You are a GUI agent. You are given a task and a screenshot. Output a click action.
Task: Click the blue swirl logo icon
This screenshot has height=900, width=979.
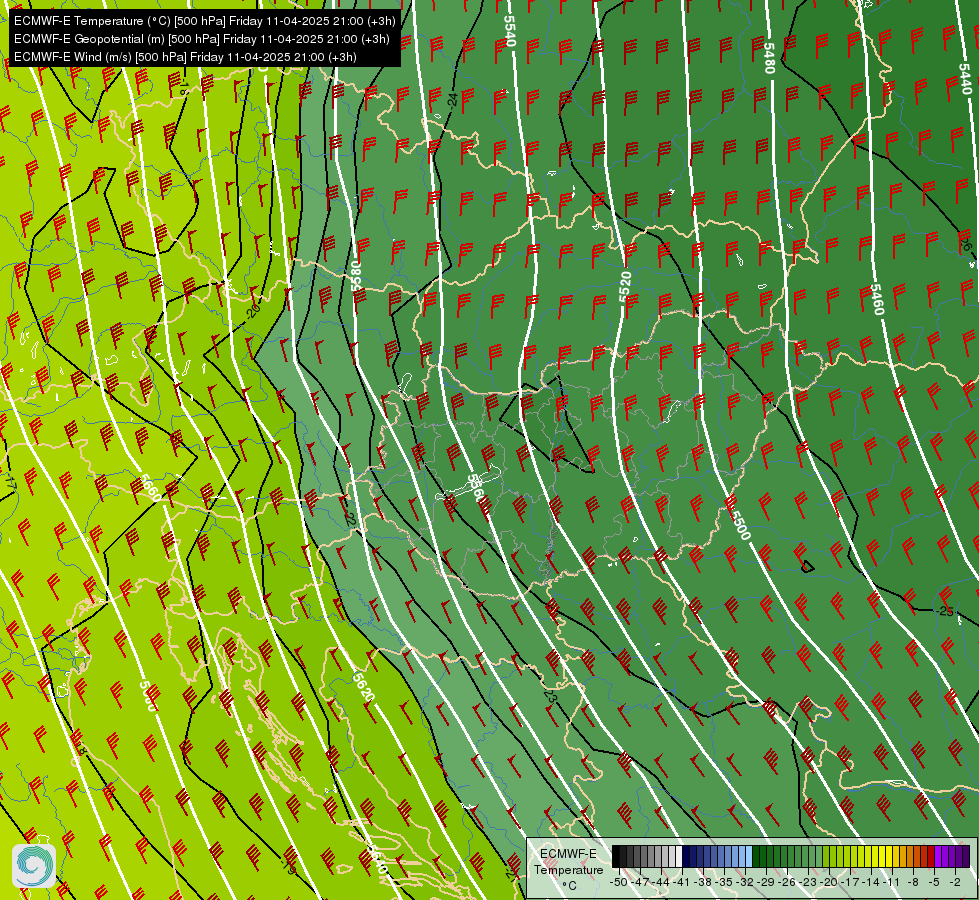(34, 866)
